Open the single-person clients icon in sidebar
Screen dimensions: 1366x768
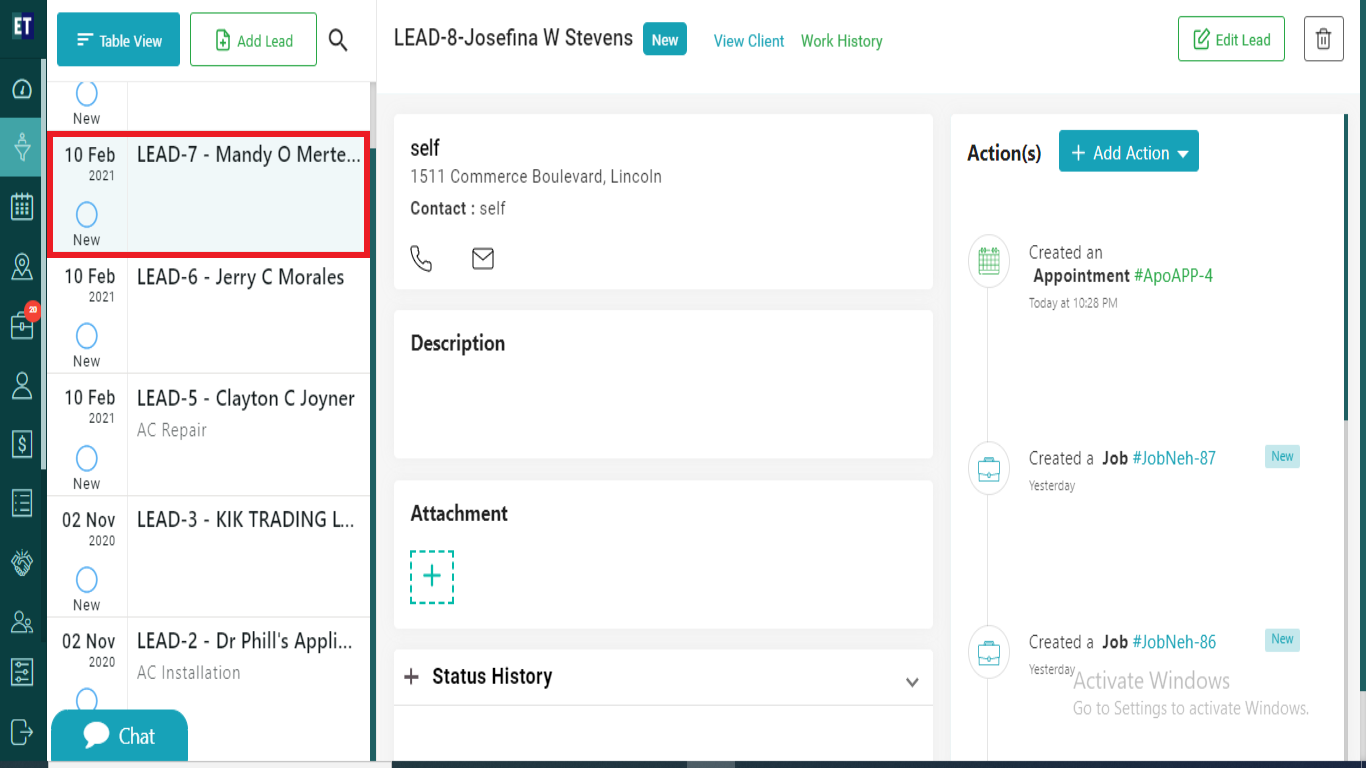[x=22, y=384]
